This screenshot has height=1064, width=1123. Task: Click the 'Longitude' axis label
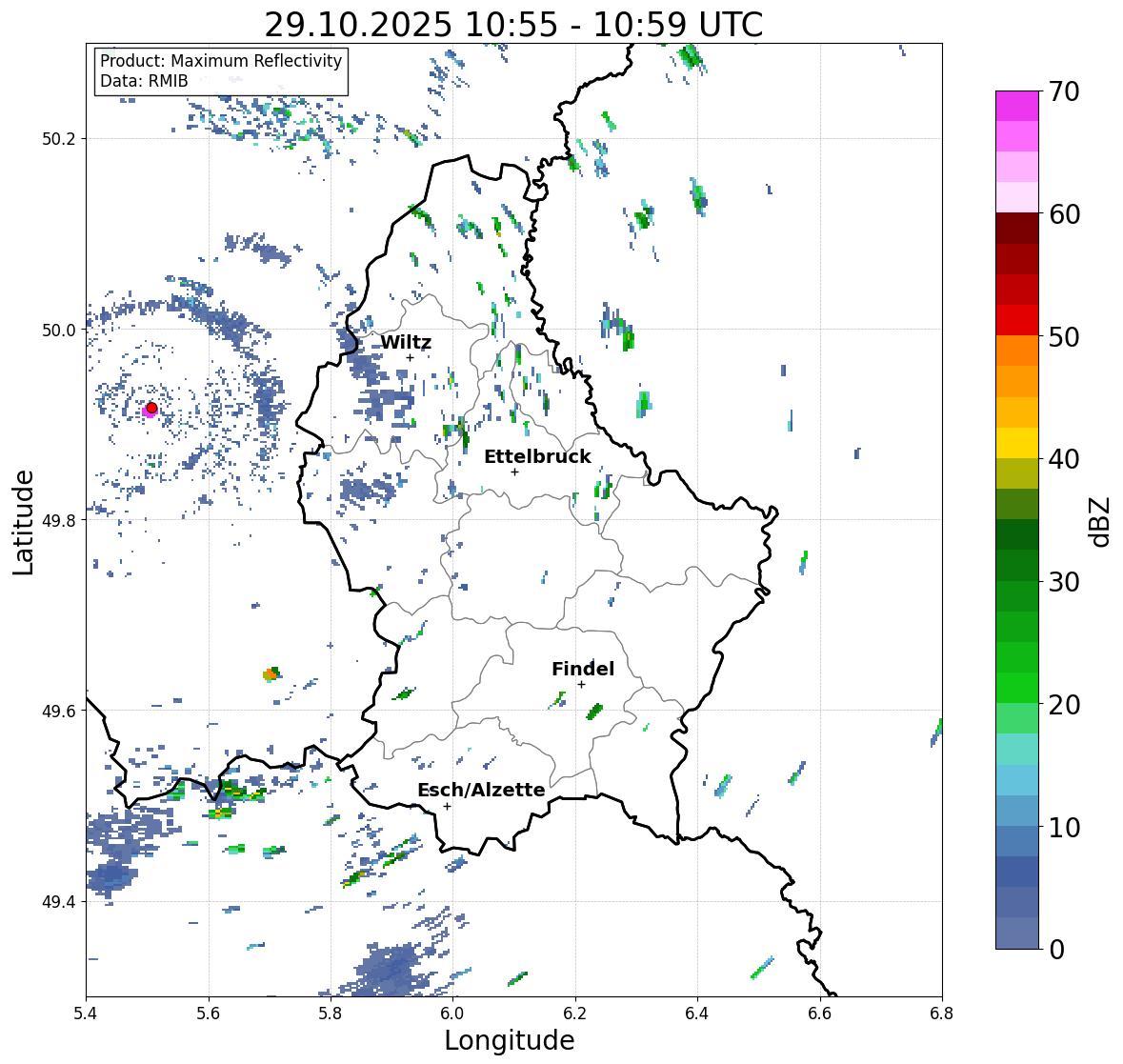(x=510, y=1040)
